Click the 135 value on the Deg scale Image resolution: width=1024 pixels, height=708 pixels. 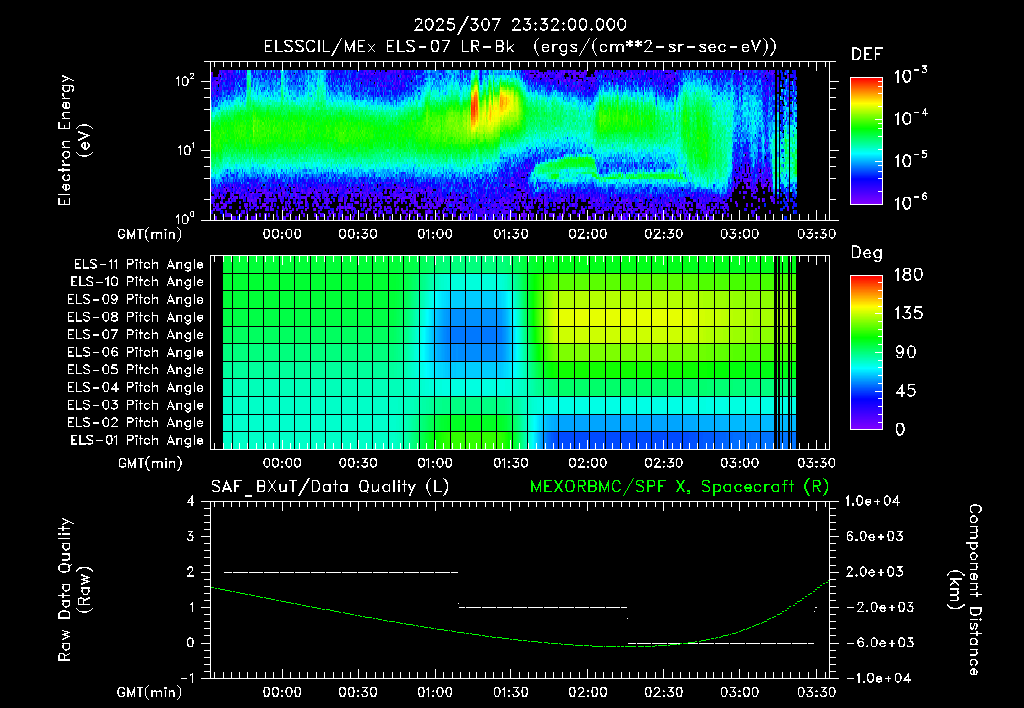[908, 314]
